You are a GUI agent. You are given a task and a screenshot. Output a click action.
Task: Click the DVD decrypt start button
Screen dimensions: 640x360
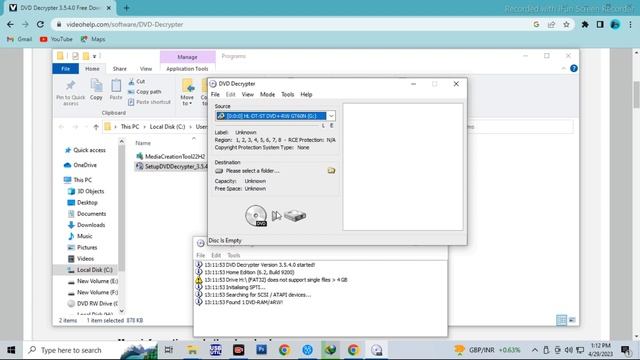276,216
